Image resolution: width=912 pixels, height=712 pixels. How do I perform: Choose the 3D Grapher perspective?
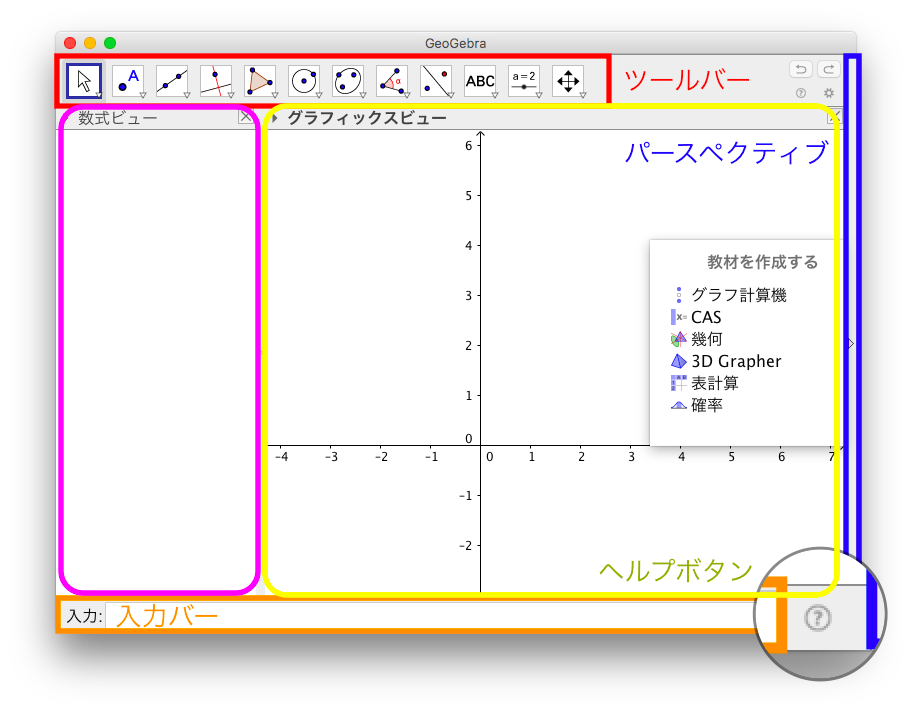click(x=726, y=361)
